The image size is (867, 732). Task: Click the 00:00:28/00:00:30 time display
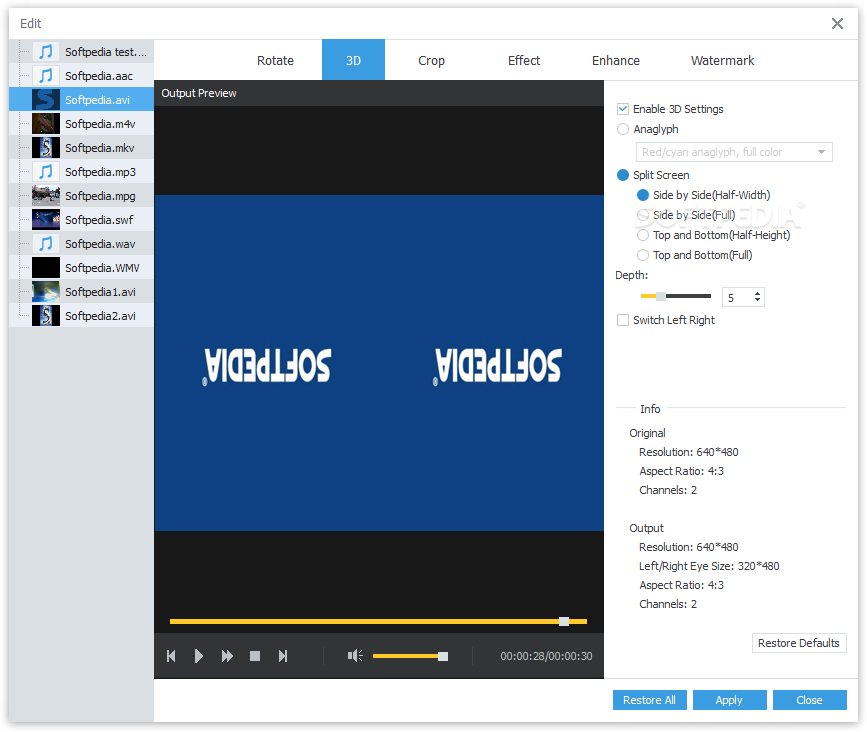point(546,656)
